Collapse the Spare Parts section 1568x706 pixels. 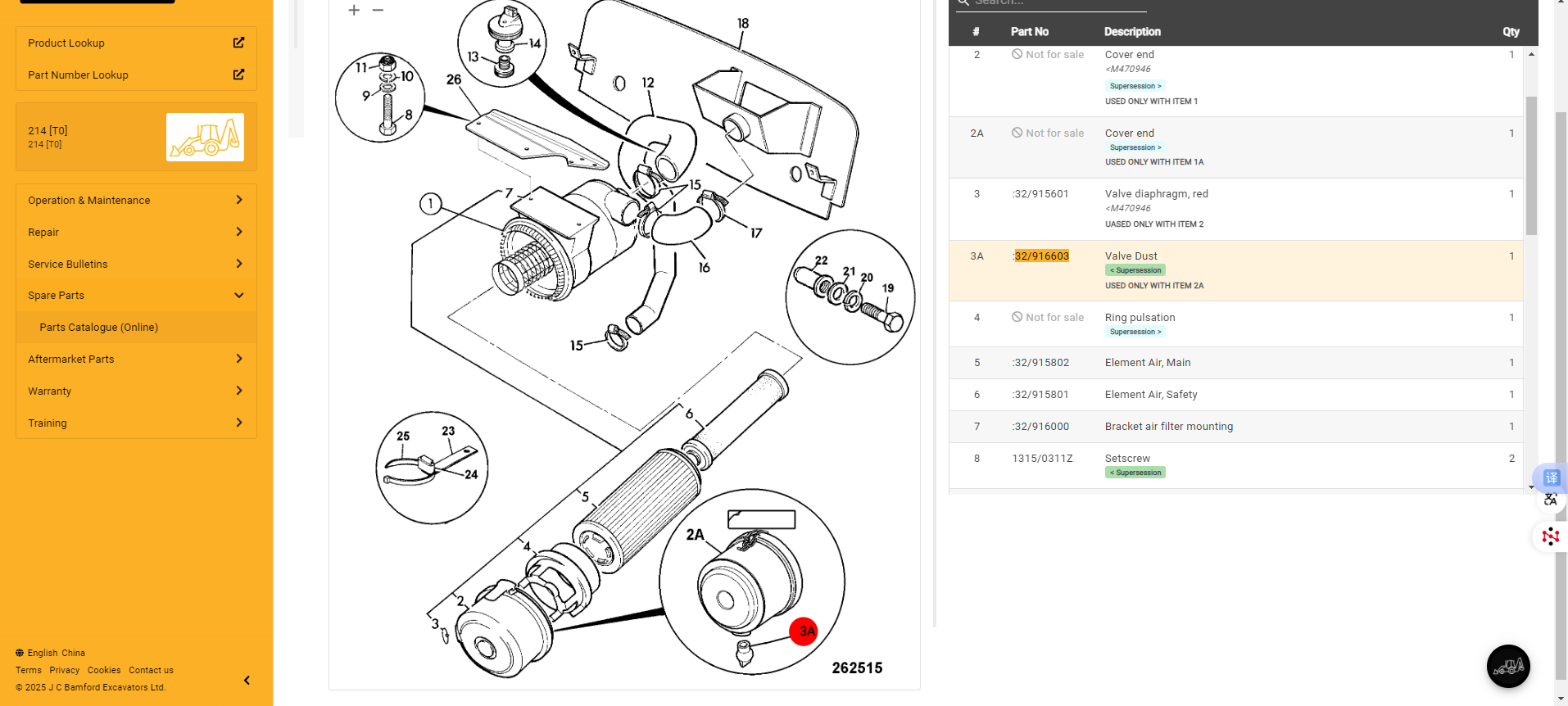click(x=238, y=296)
